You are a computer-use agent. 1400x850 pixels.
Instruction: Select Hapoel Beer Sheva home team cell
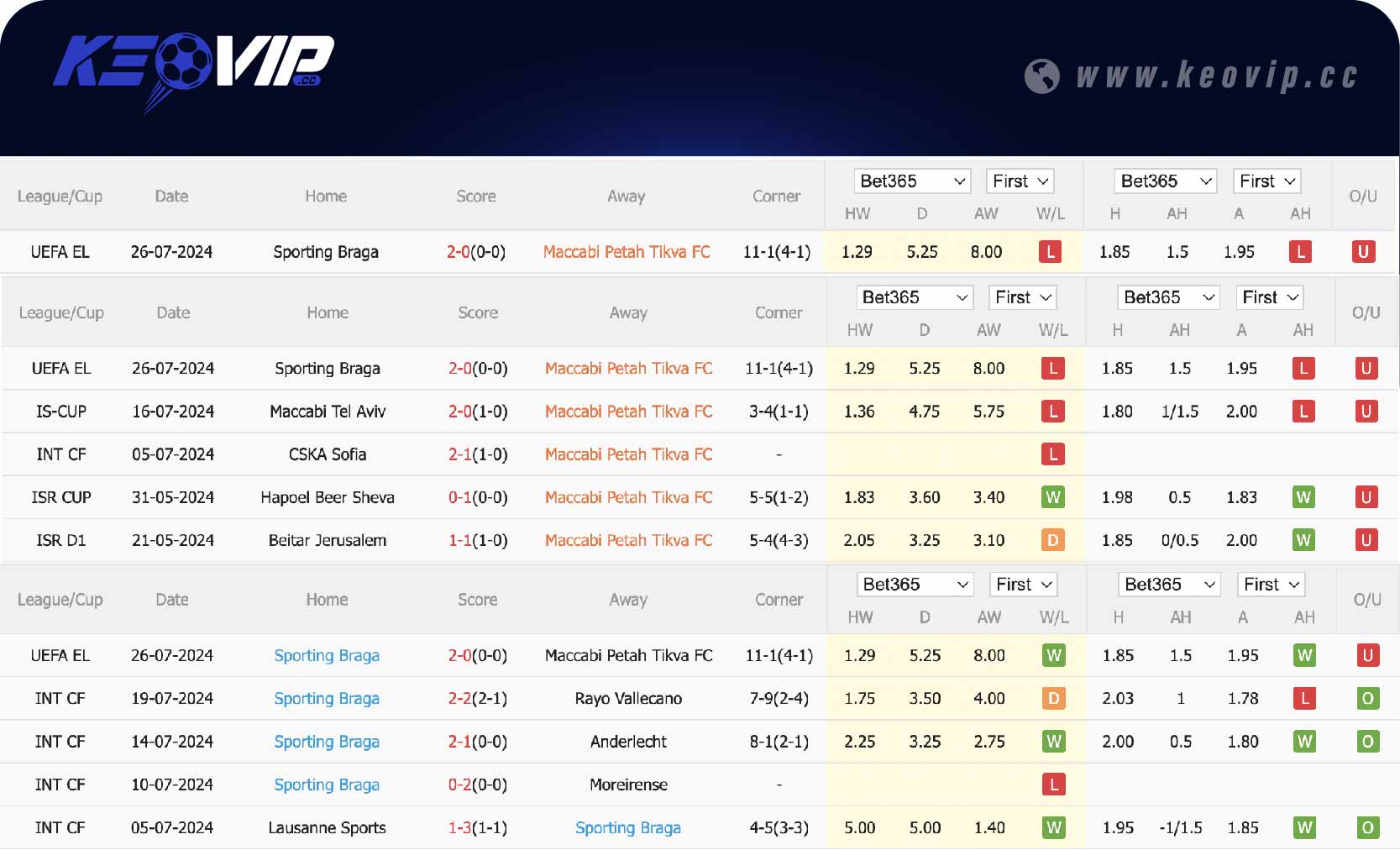pos(328,497)
